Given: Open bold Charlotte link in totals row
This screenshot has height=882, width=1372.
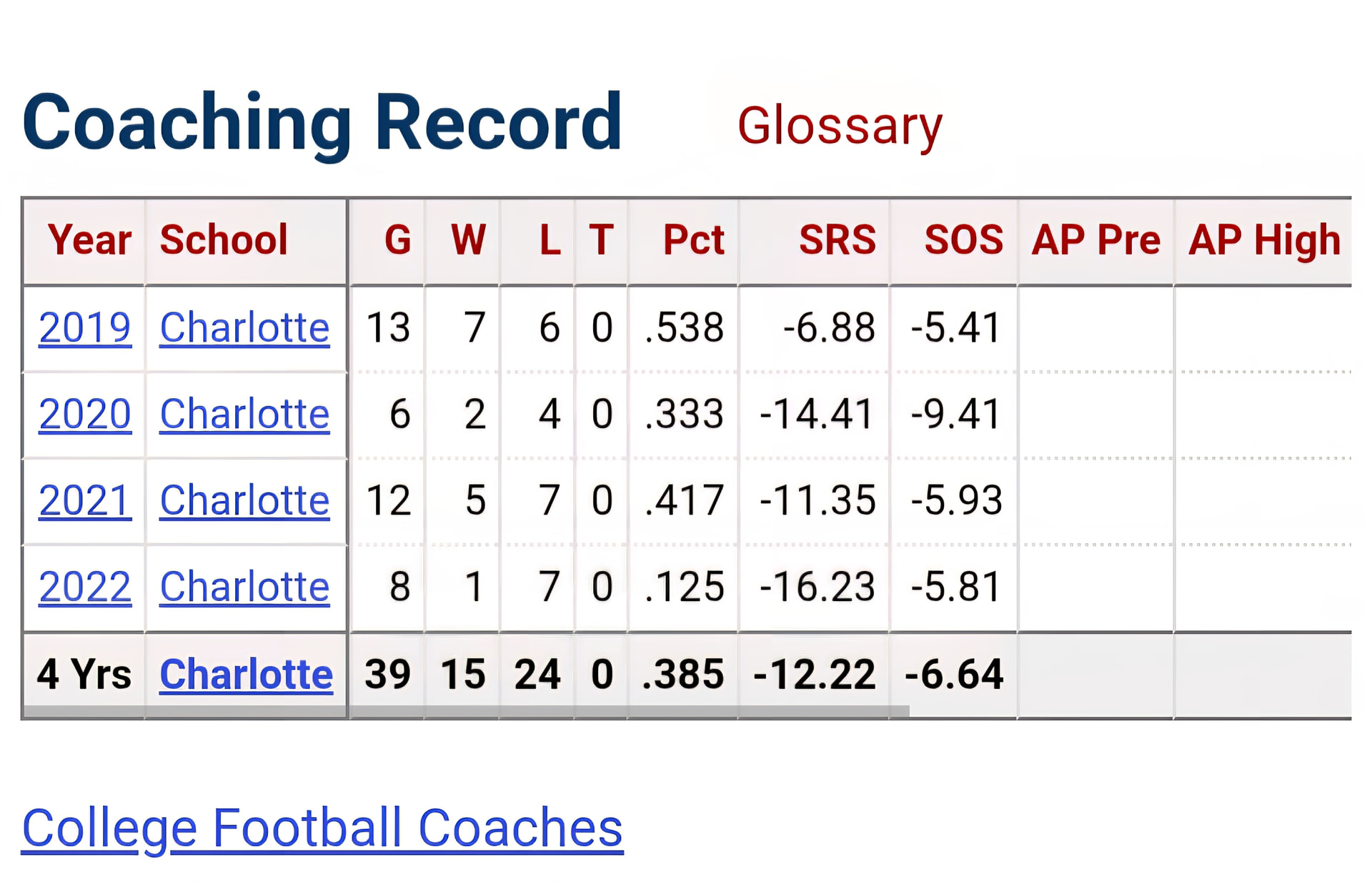Looking at the screenshot, I should coord(246,674).
